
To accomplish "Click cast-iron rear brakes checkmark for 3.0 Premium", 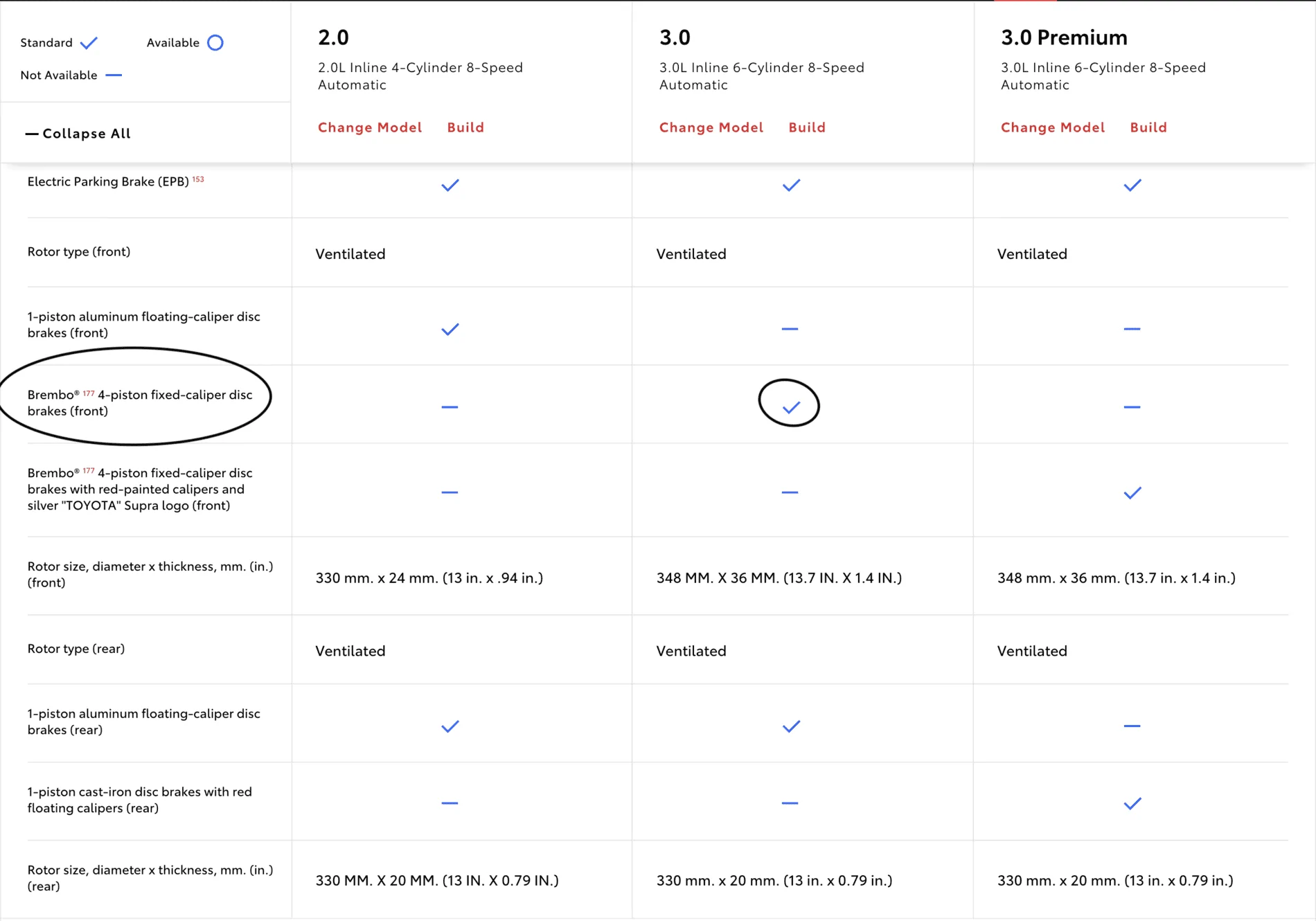I will pyautogui.click(x=1132, y=803).
